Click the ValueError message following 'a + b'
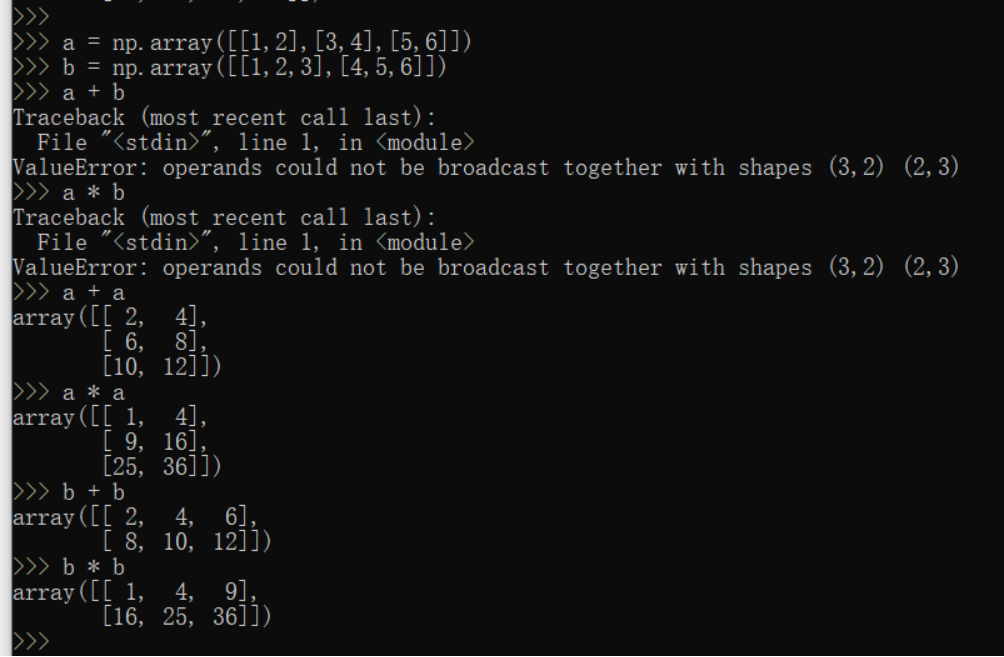 point(486,168)
